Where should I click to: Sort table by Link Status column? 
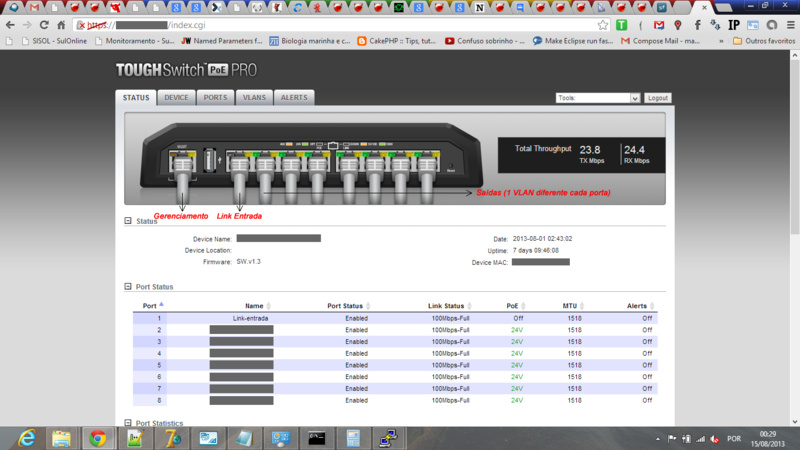[x=449, y=306]
